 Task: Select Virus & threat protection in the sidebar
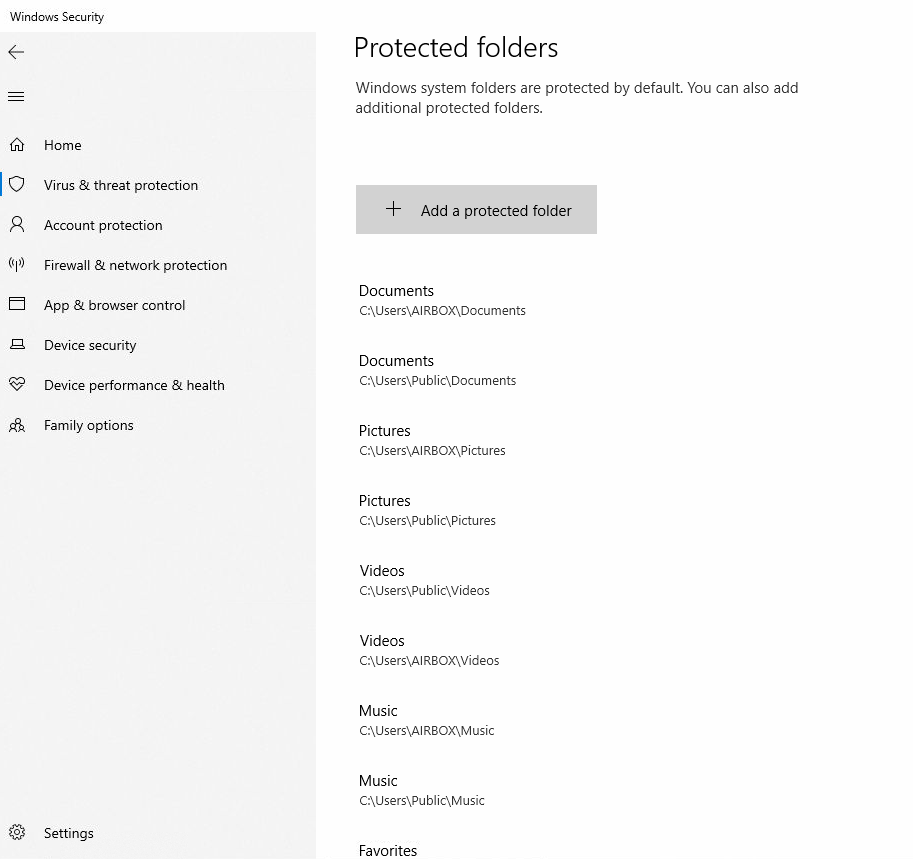point(121,185)
